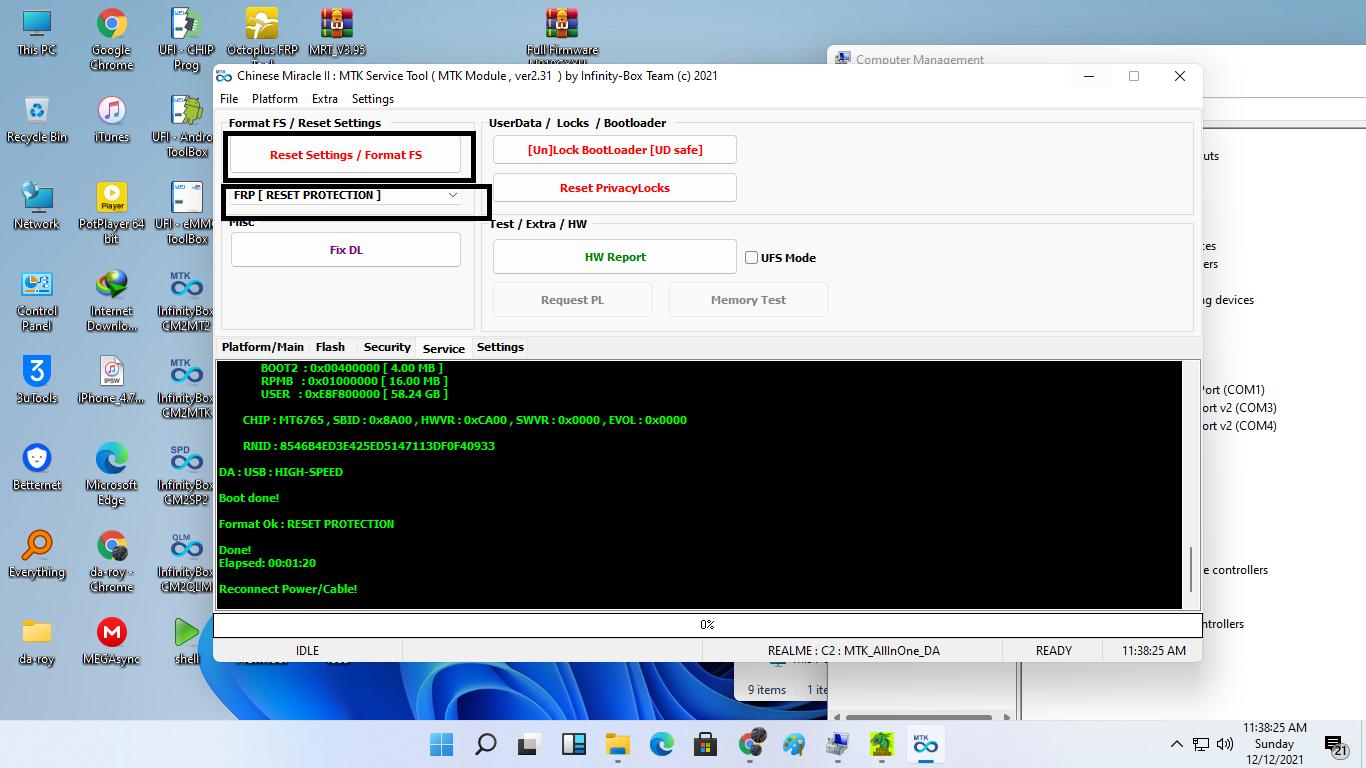Open Paint from the taskbar
Viewport: 1366px width, 768px height.
tap(793, 744)
